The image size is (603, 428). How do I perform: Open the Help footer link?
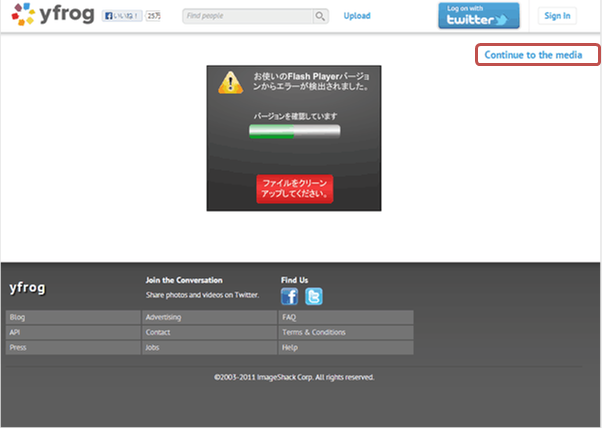[346, 348]
